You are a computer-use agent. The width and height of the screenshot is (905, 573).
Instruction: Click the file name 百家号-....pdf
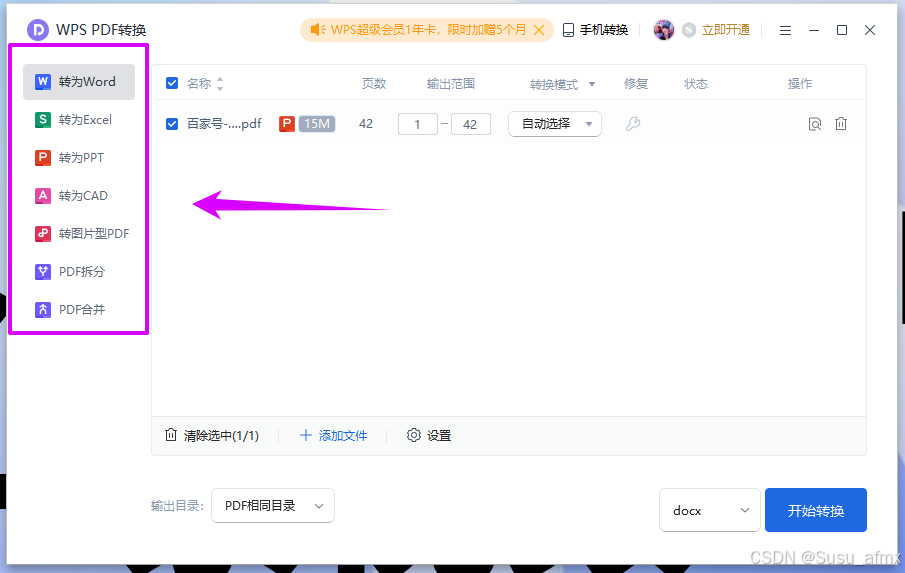click(x=224, y=124)
